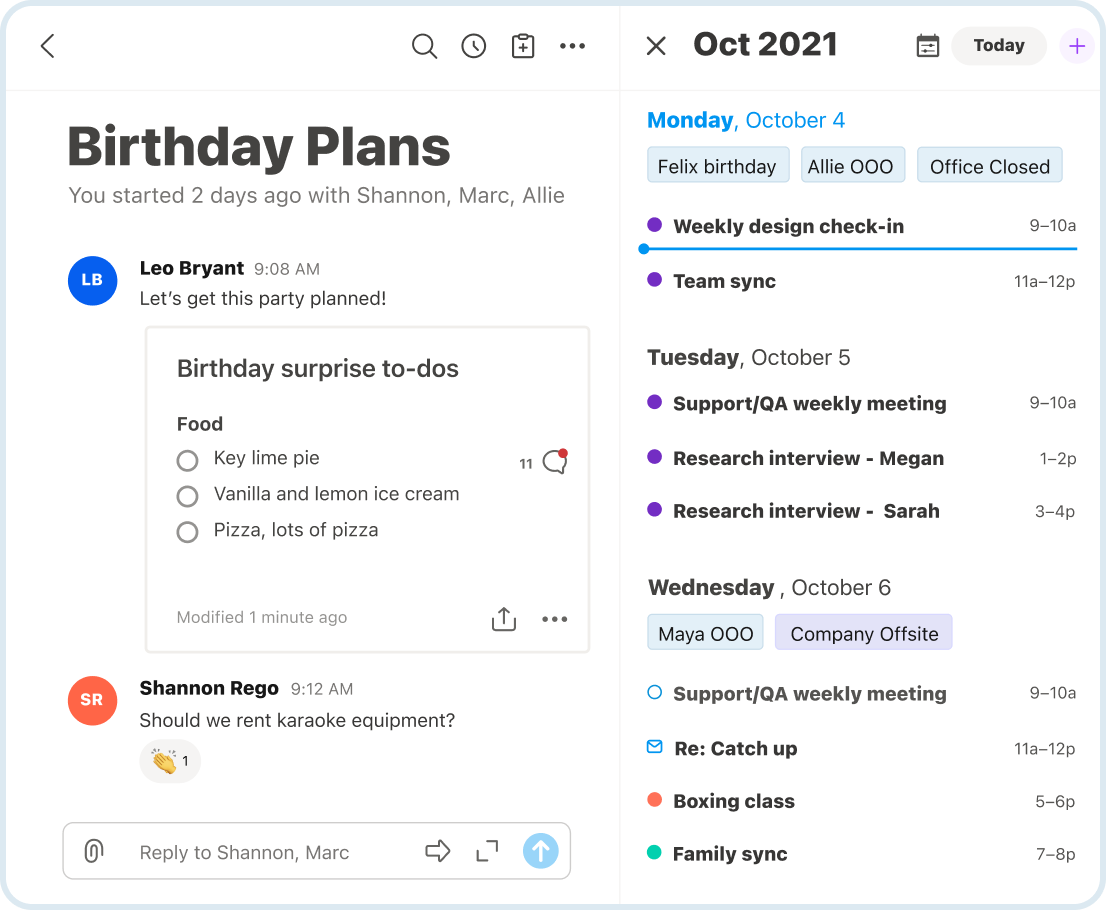1106x910 pixels.
Task: Open Company Offsite all-day event
Action: (863, 633)
